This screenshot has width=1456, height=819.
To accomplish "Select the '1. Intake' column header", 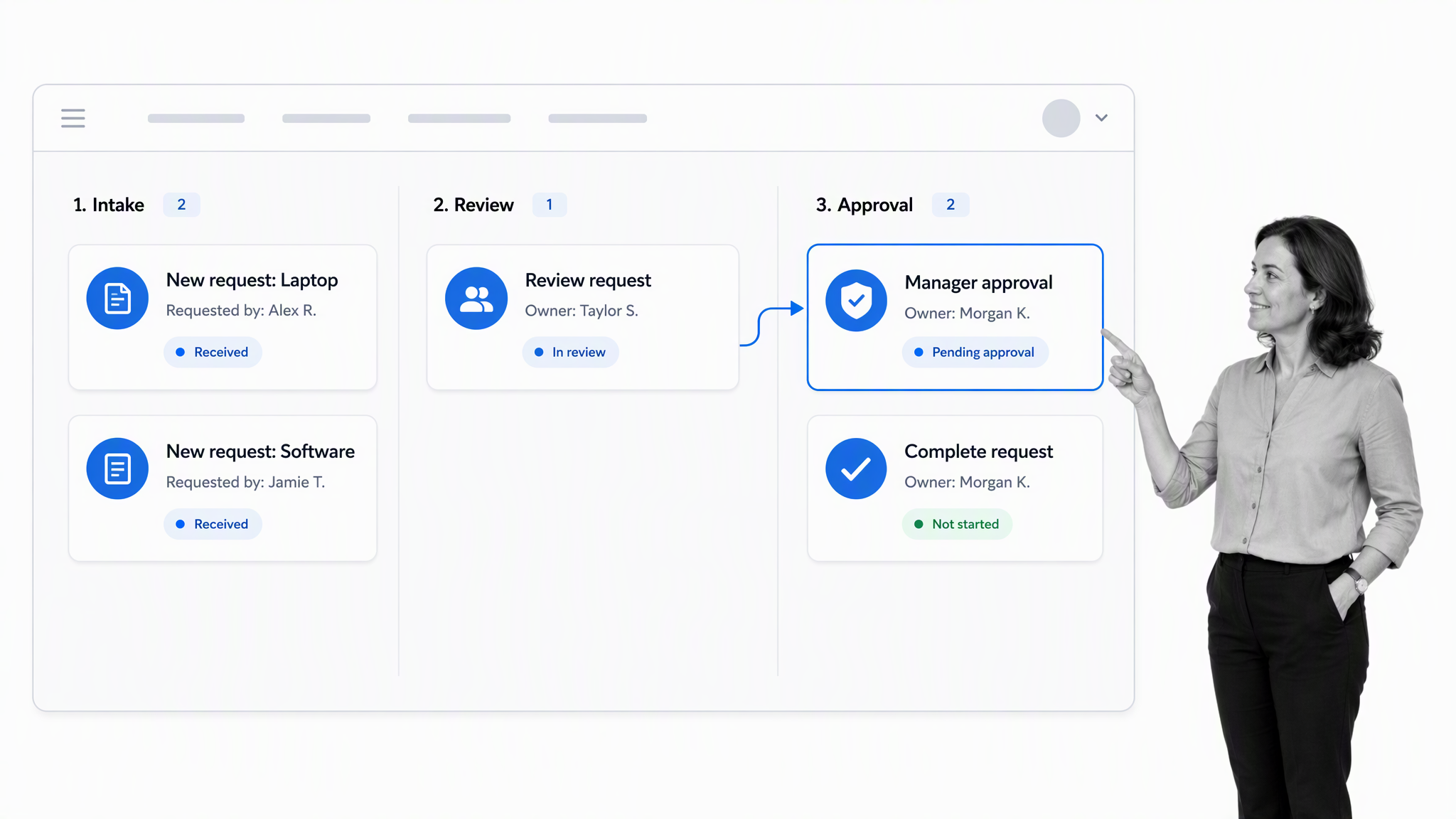I will [109, 205].
